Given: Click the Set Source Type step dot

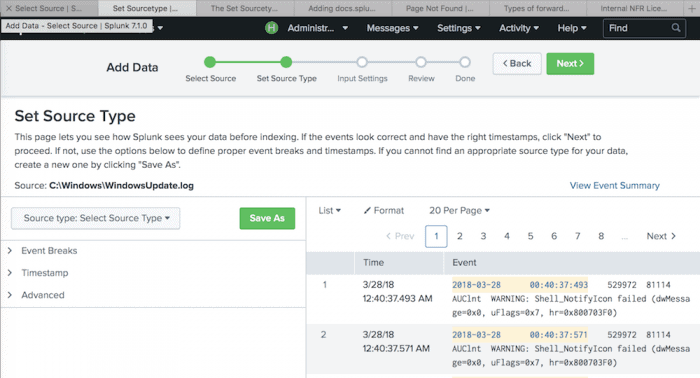Looking at the screenshot, I should 286,62.
